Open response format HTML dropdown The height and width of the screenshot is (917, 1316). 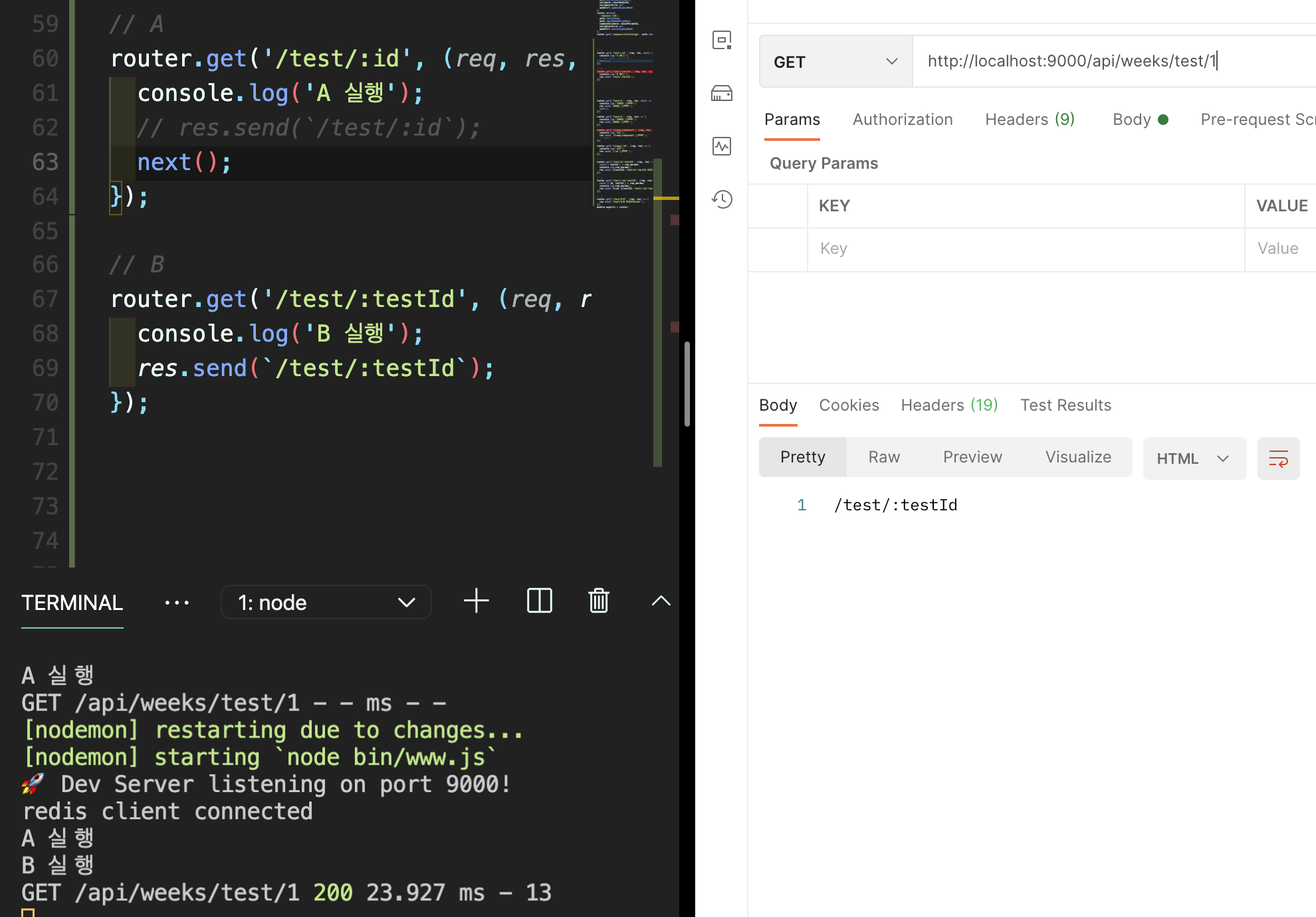click(x=1194, y=458)
